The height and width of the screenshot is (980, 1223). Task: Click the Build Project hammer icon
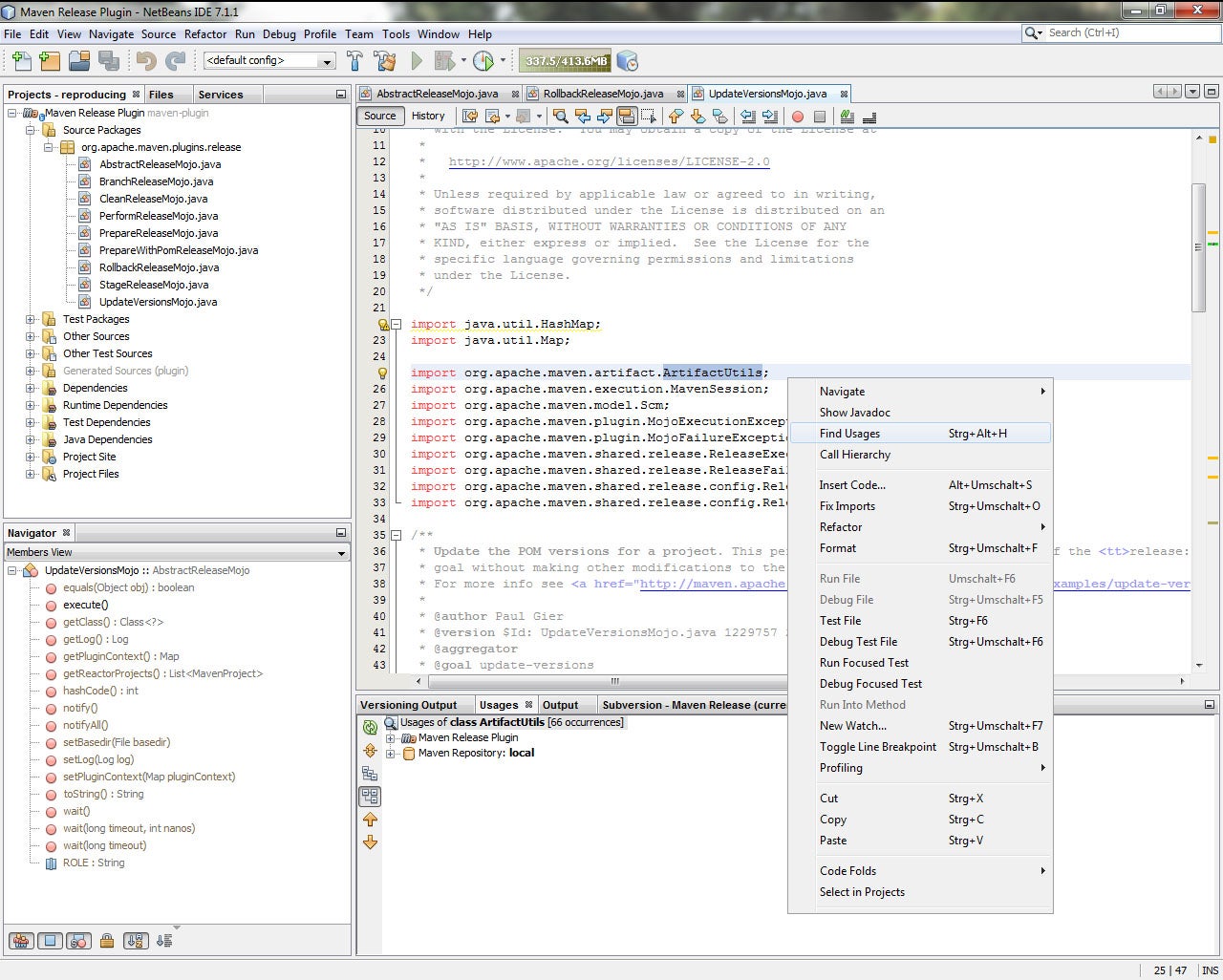pos(354,61)
